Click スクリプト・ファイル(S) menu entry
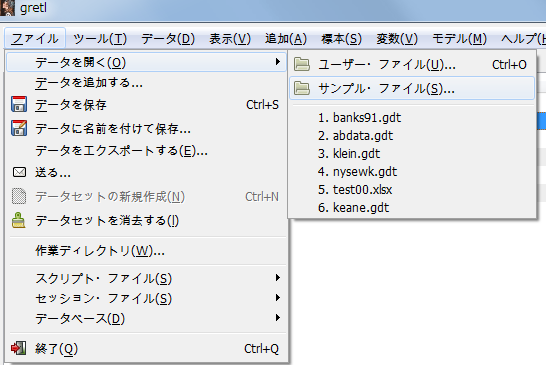Viewport: 546px width, 365px height. (146, 278)
